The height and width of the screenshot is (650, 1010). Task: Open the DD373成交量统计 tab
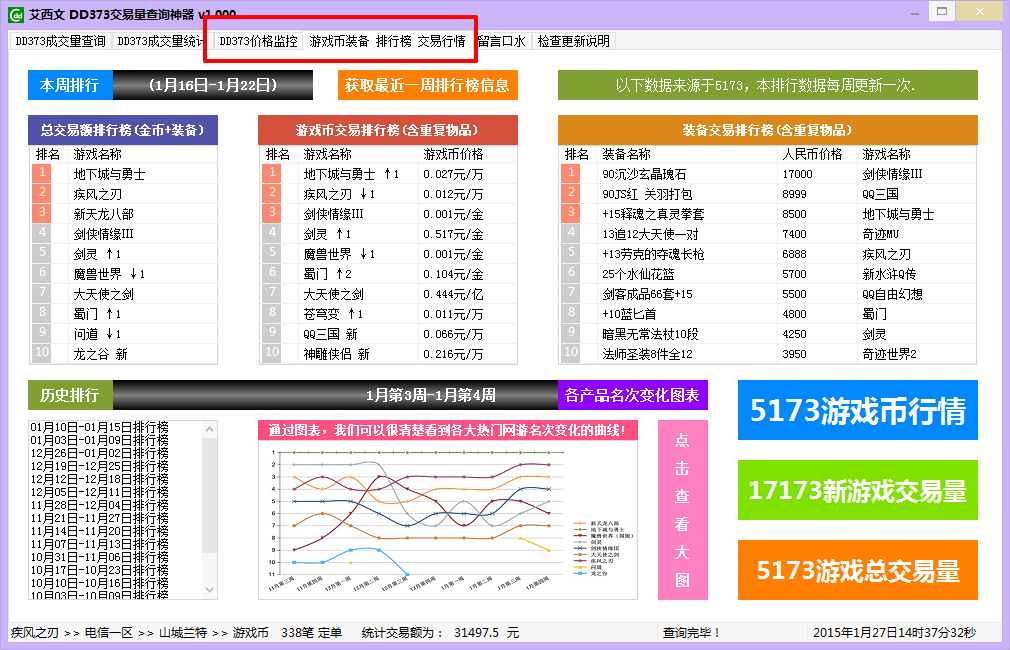(x=159, y=43)
